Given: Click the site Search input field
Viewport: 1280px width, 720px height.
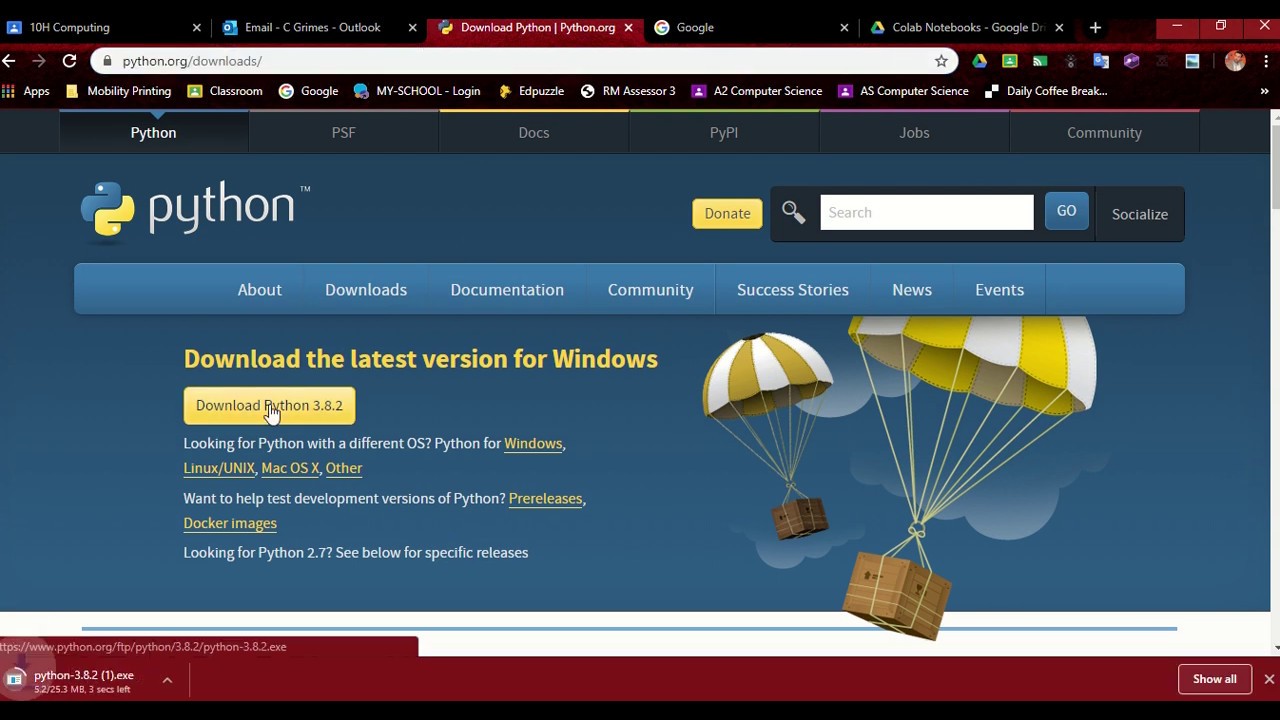Looking at the screenshot, I should point(927,212).
